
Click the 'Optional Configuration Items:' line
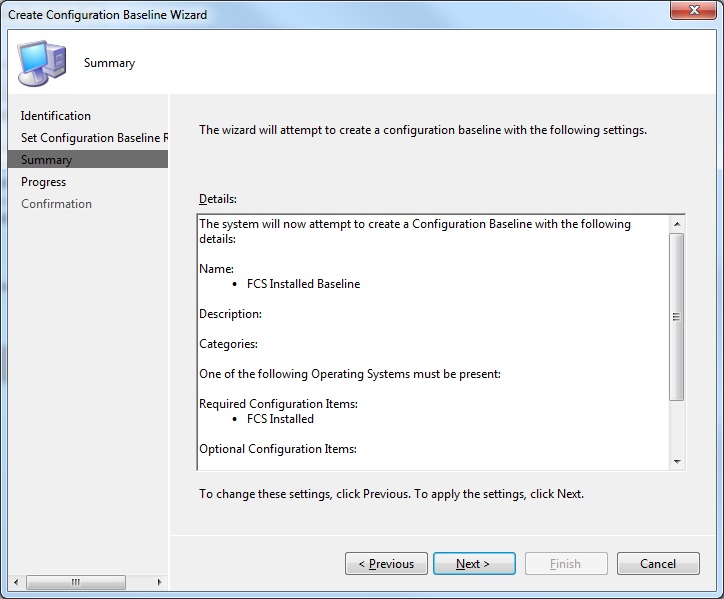click(x=278, y=449)
